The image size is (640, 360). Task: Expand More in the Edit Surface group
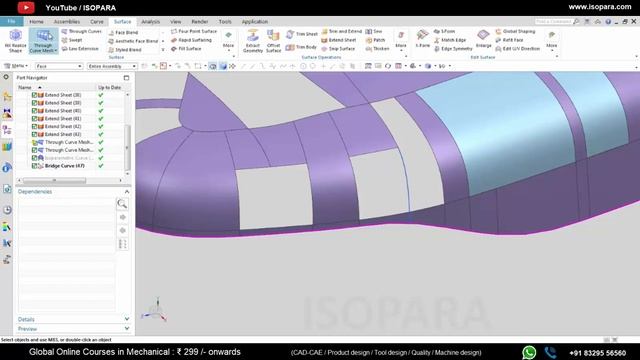point(551,40)
